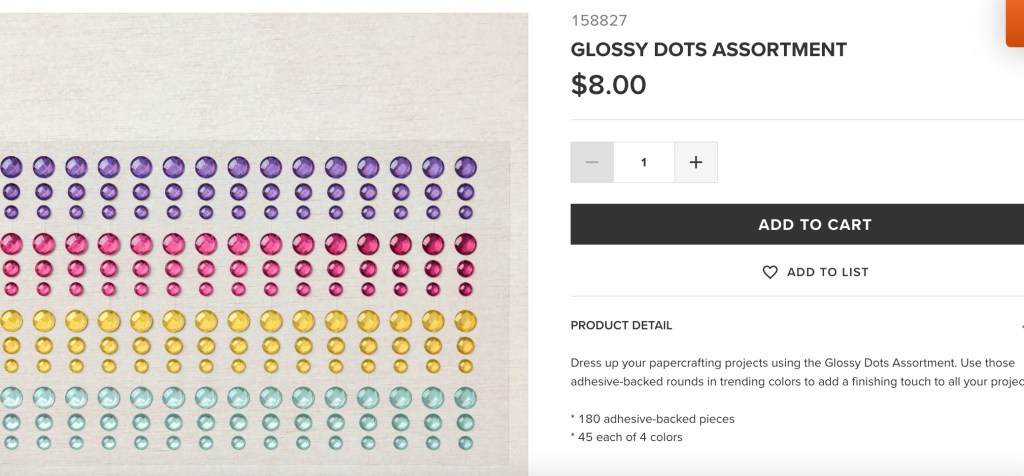This screenshot has height=476, width=1024.
Task: Click the orange button in the top-right corner
Action: tap(1014, 22)
